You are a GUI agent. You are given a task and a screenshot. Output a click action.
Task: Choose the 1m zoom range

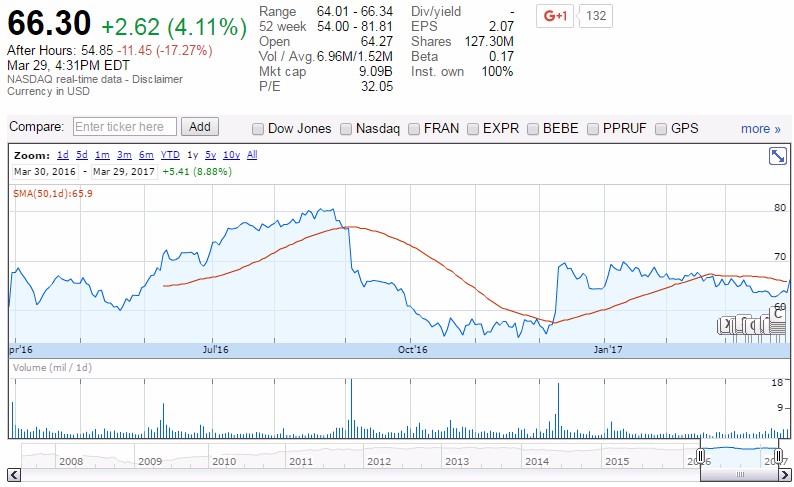[102, 155]
